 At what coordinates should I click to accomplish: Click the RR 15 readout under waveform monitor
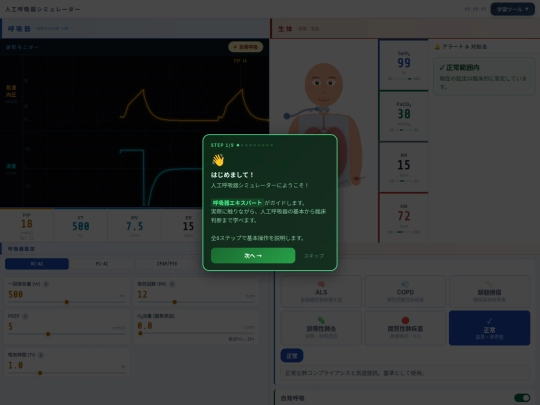[188, 225]
